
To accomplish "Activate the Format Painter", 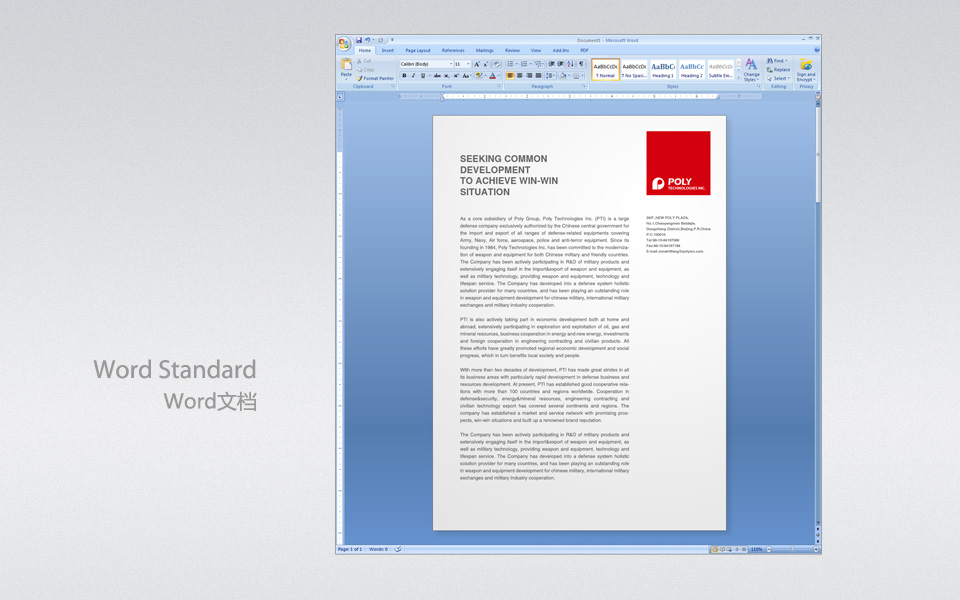I will pyautogui.click(x=375, y=78).
